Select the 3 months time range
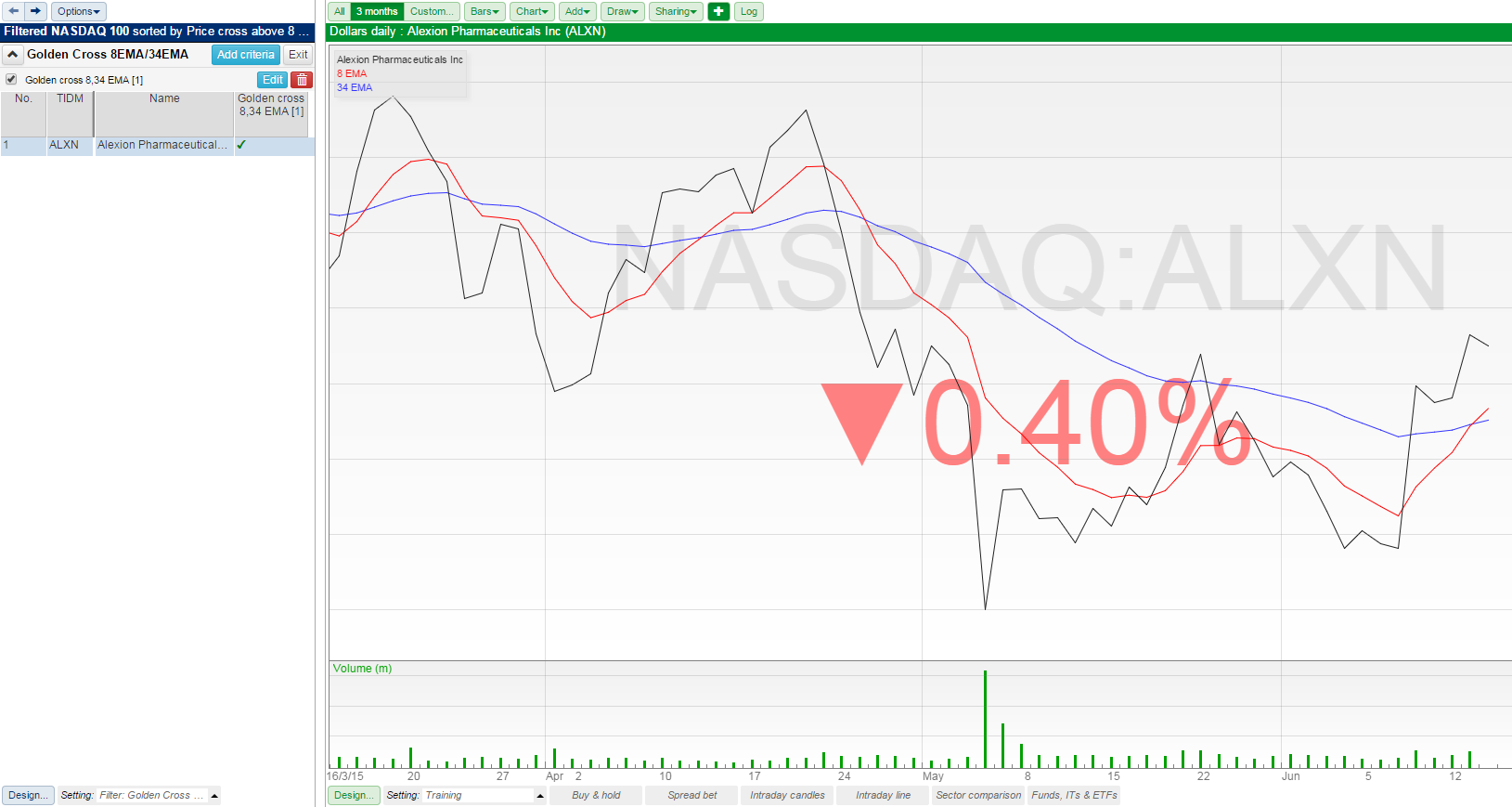1512x807 pixels. coord(377,11)
